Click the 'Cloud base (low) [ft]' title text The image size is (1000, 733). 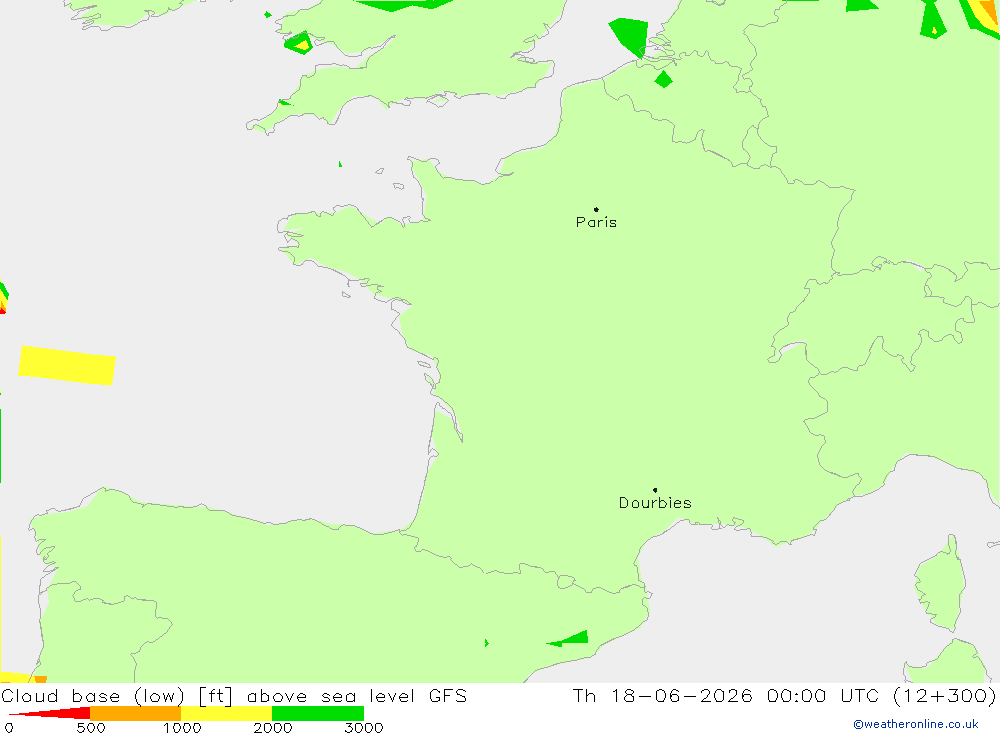117,696
